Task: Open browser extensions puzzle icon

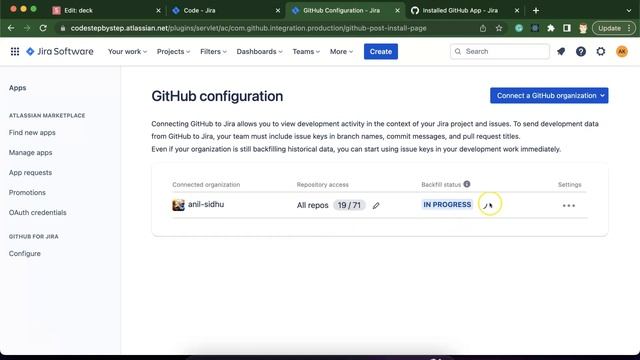Action: tap(551, 28)
